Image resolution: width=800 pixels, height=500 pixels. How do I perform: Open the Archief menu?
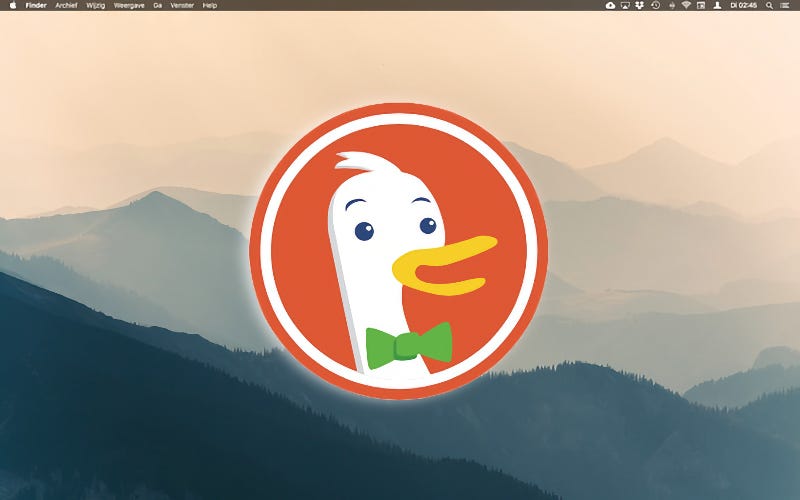coord(66,5)
